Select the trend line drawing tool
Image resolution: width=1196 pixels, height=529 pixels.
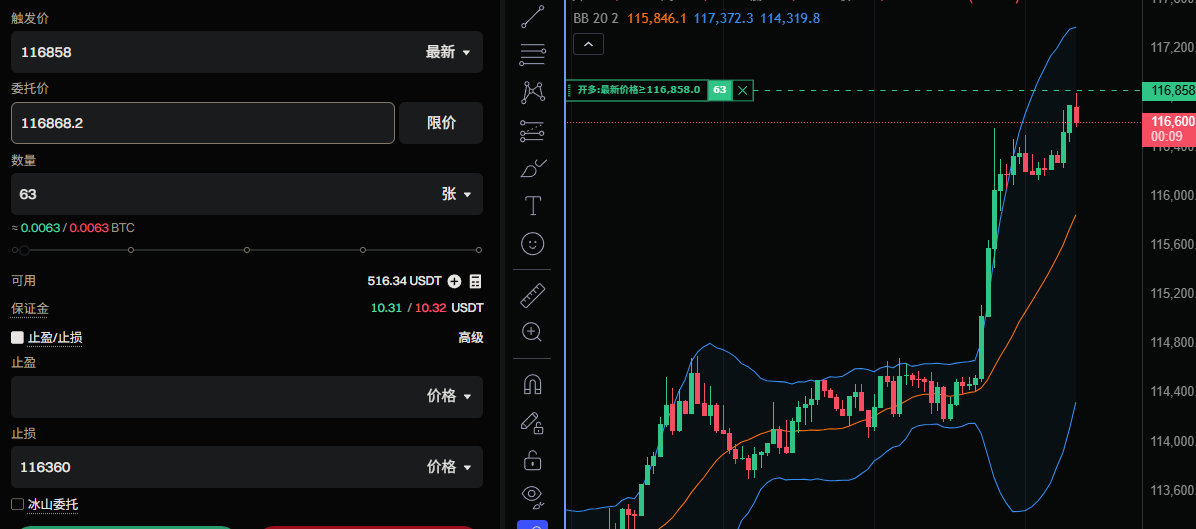pyautogui.click(x=532, y=17)
